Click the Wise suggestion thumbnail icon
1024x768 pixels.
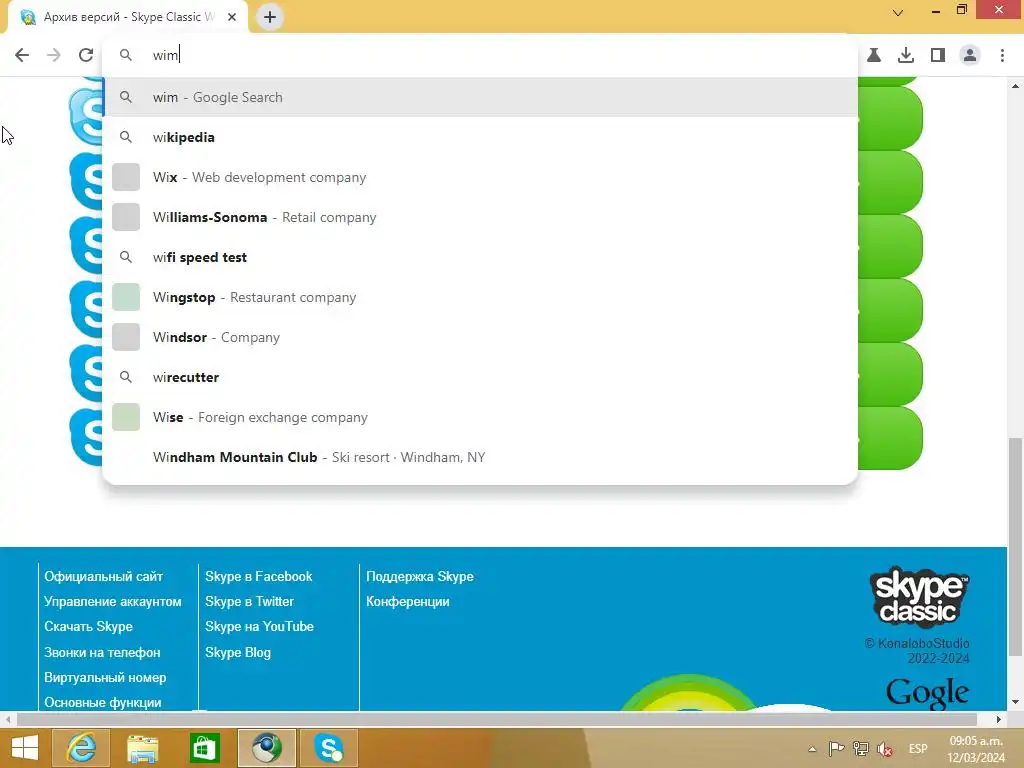tap(126, 417)
